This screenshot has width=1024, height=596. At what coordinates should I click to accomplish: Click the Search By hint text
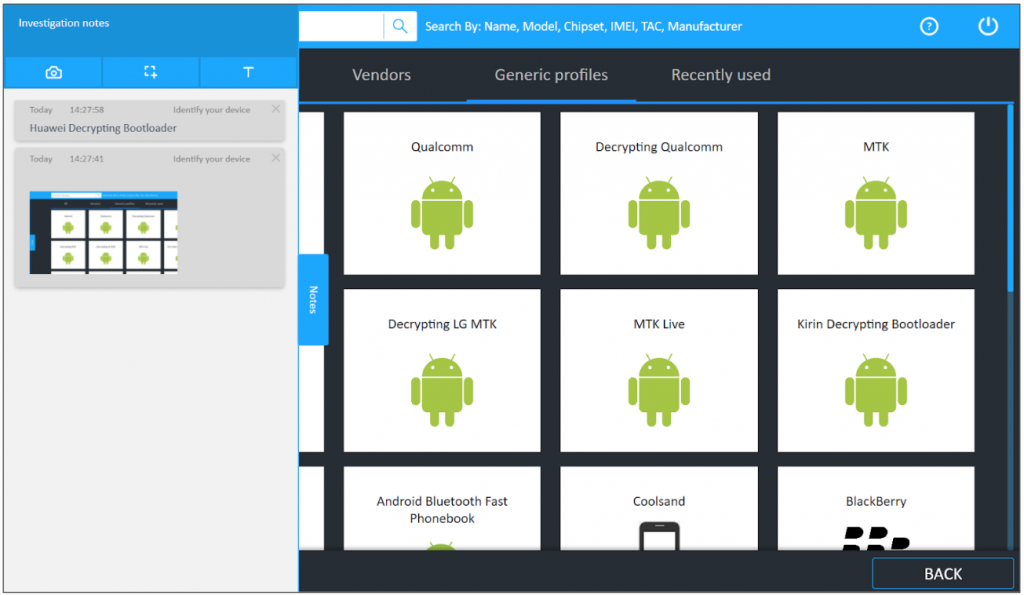(x=583, y=27)
